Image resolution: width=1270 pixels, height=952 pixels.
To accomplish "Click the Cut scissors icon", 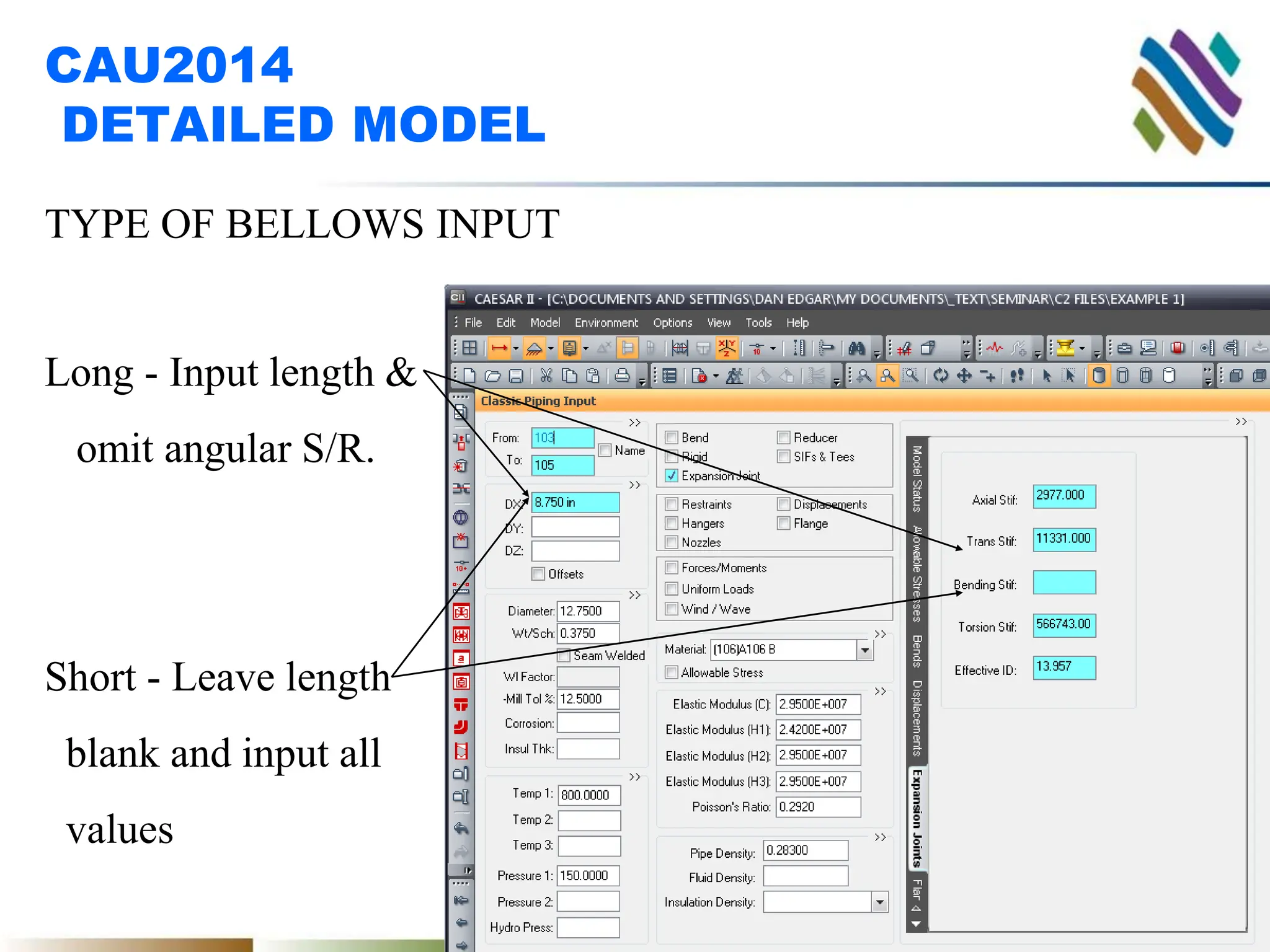I will pos(546,376).
